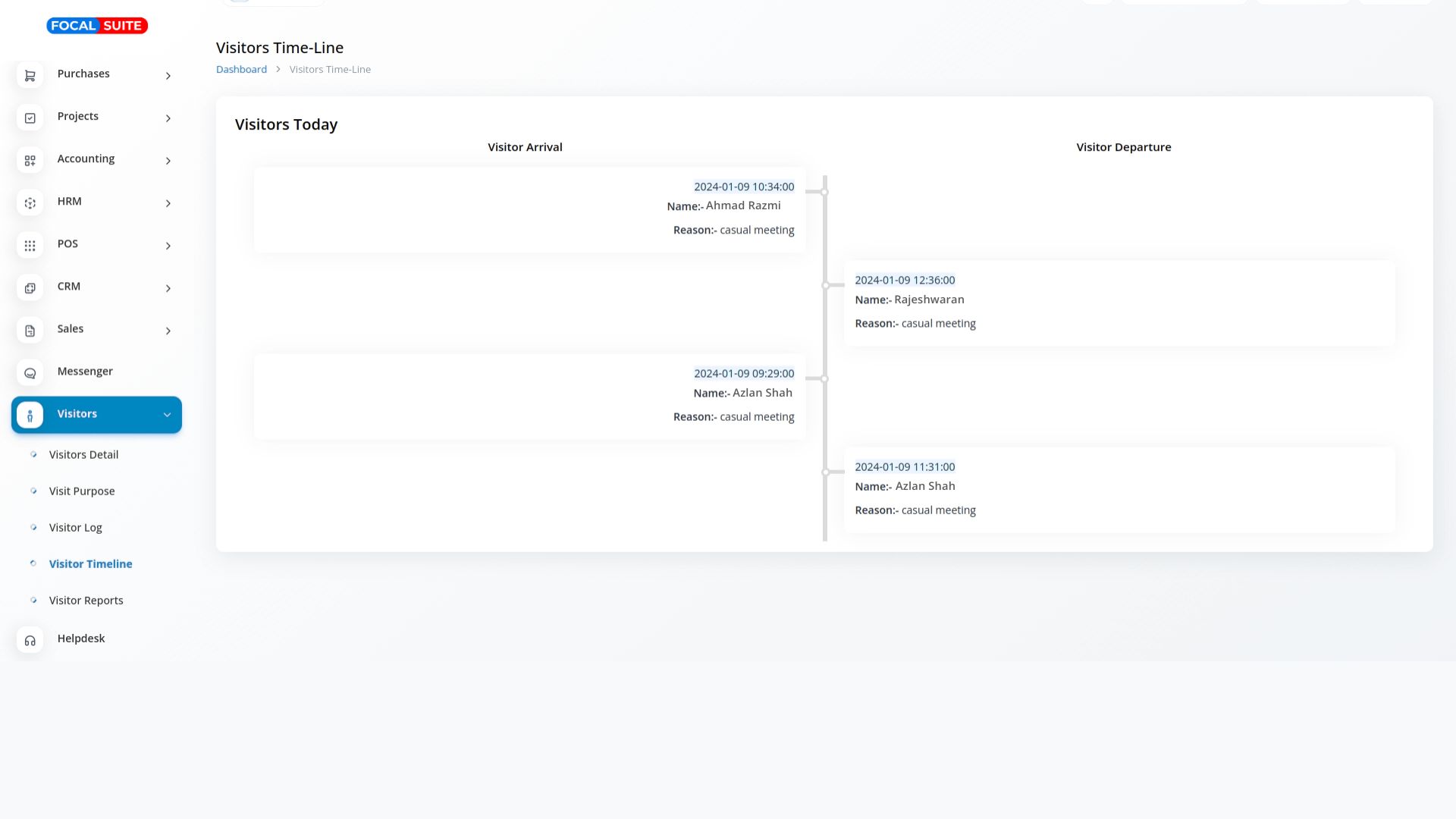Open Visitor Reports page
Image resolution: width=1456 pixels, height=819 pixels.
click(x=86, y=601)
